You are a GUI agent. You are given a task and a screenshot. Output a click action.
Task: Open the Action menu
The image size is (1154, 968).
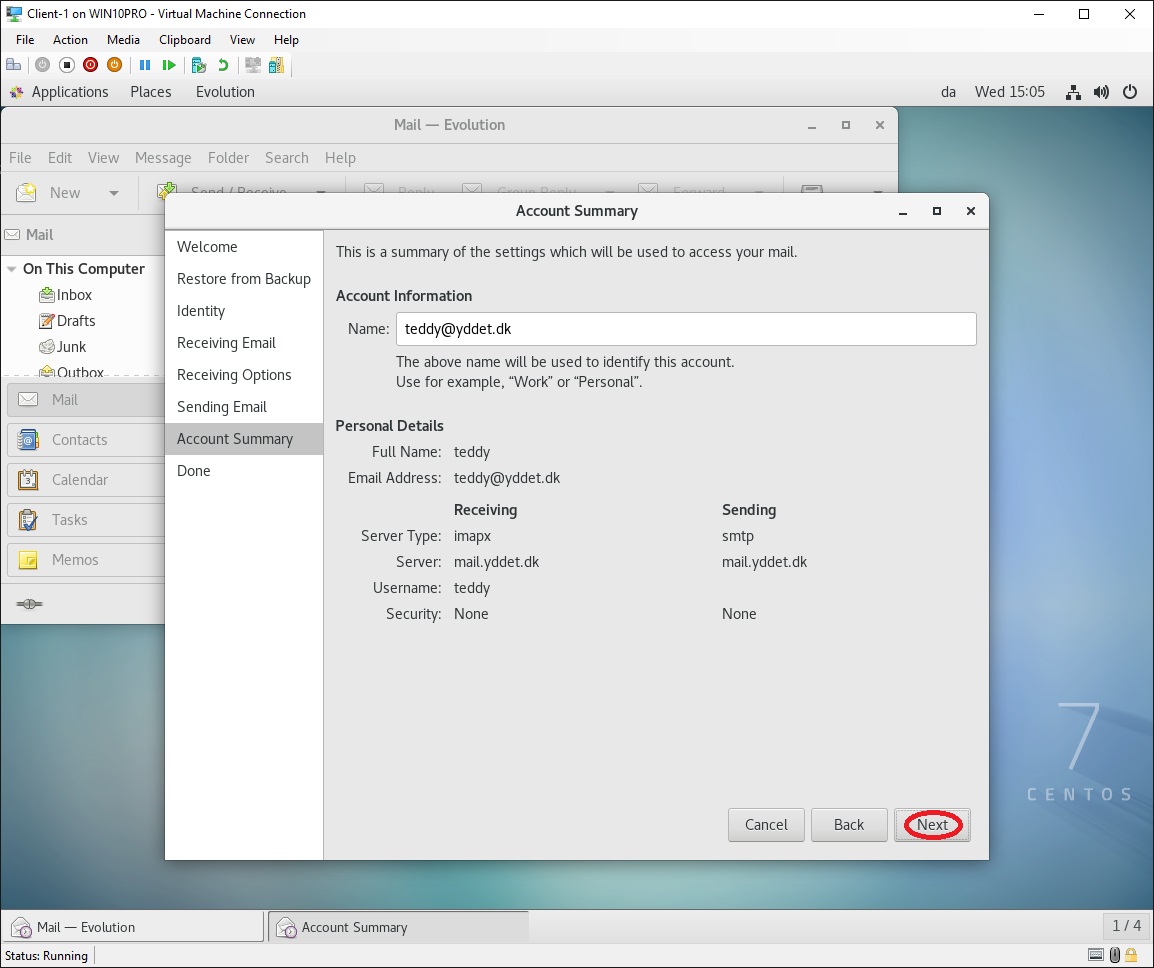[x=70, y=40]
